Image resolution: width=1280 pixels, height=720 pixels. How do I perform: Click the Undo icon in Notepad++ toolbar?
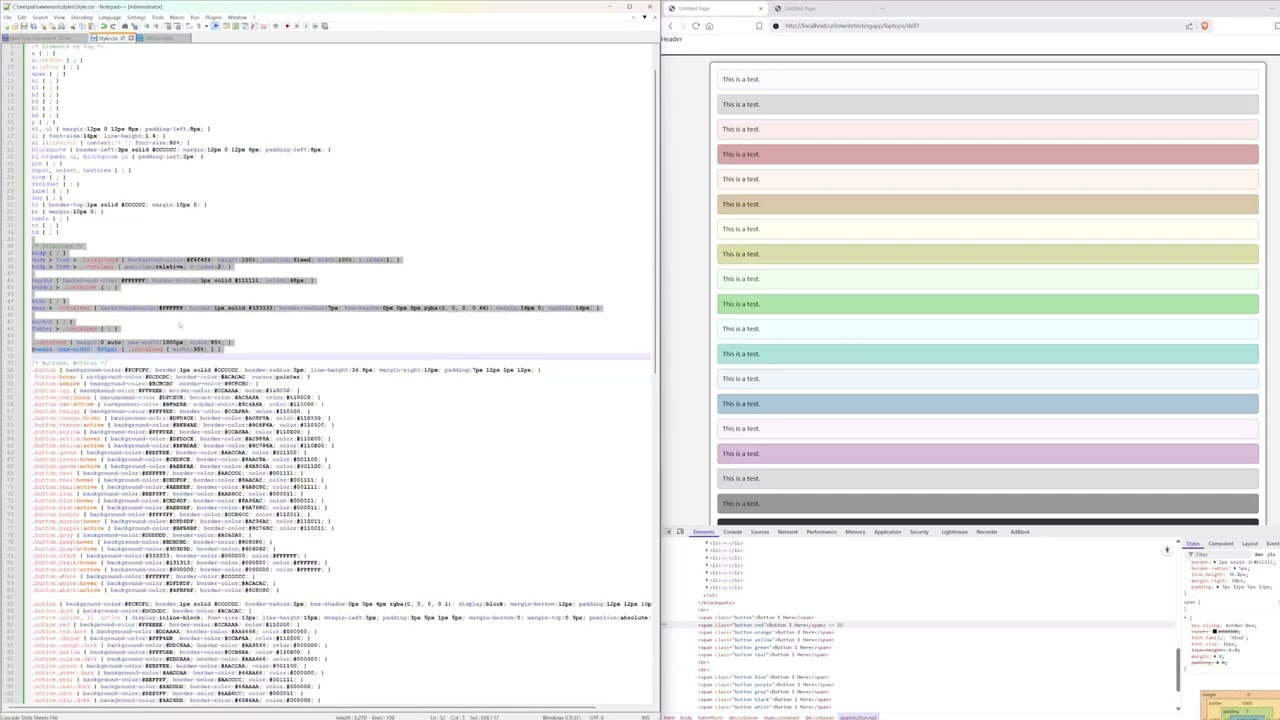104,26
